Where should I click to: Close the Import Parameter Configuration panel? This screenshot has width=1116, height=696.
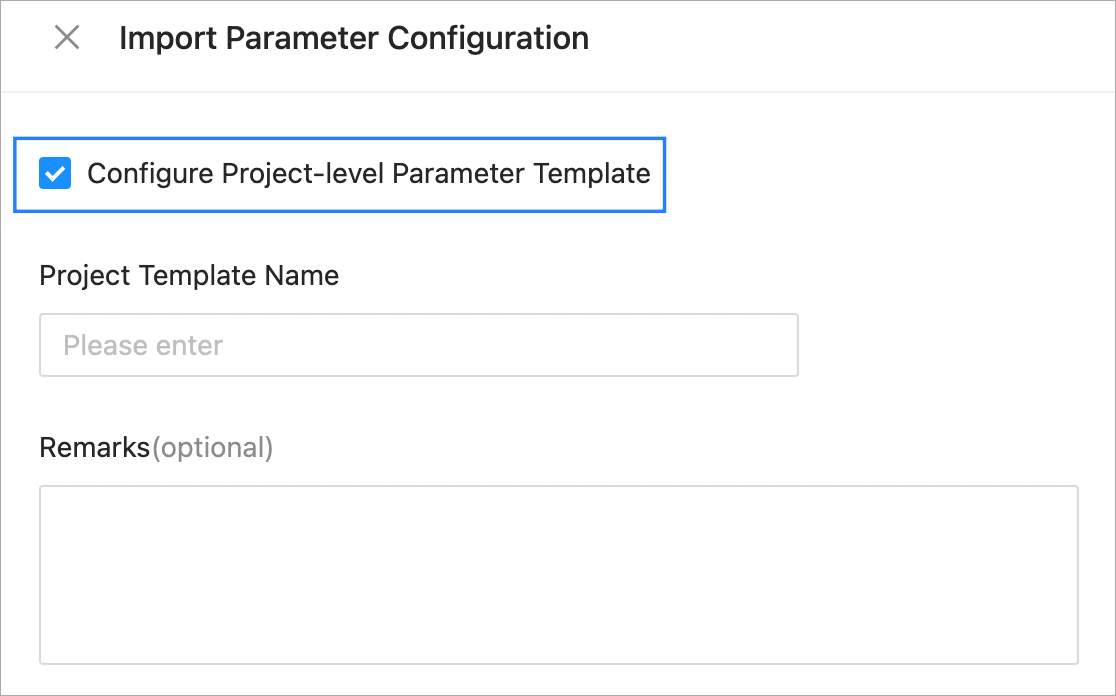(x=67, y=38)
